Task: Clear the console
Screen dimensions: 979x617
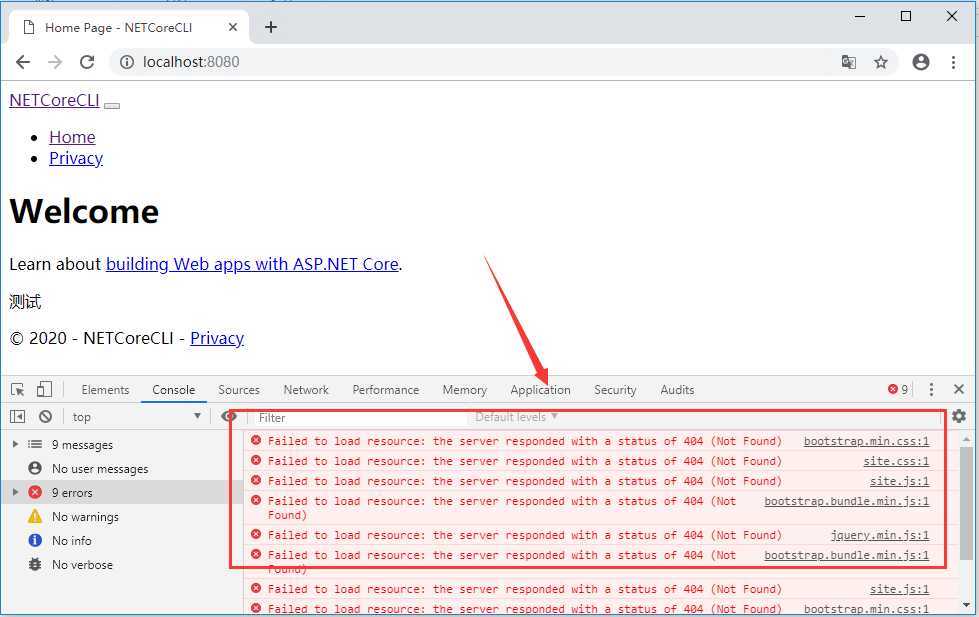Action: click(x=46, y=417)
